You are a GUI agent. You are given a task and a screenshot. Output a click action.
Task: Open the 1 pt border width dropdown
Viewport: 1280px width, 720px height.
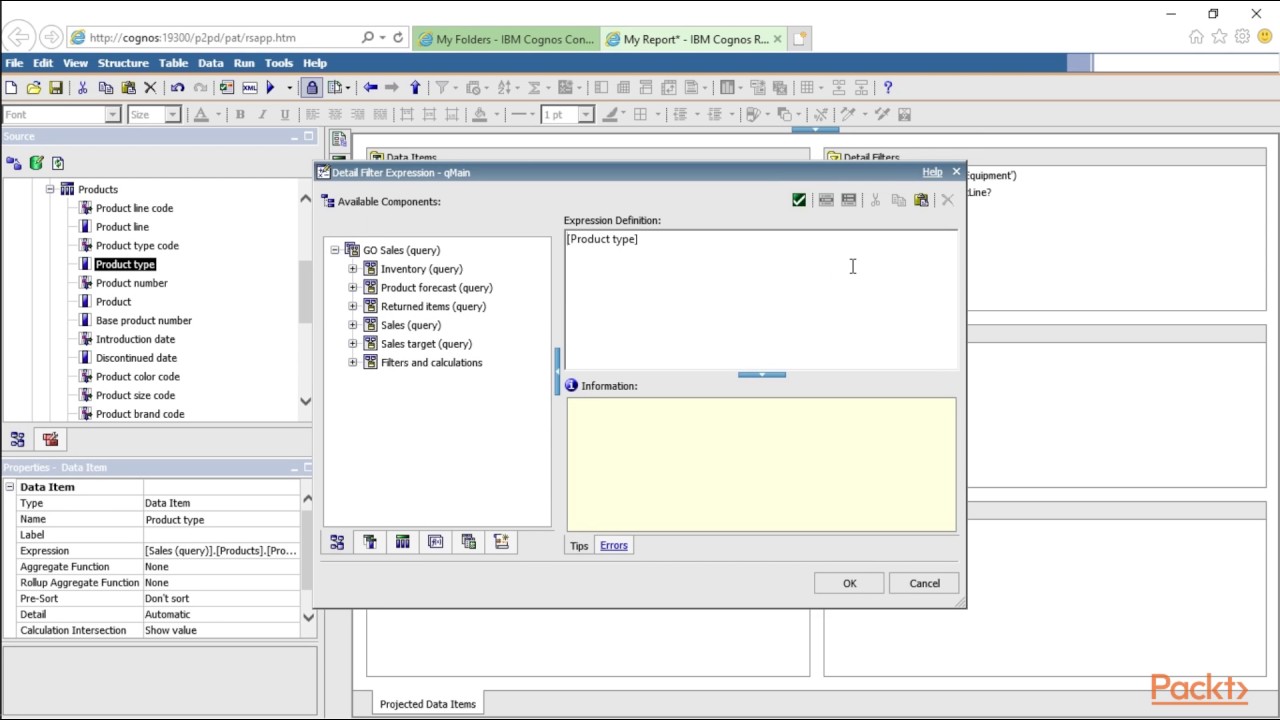click(x=586, y=115)
